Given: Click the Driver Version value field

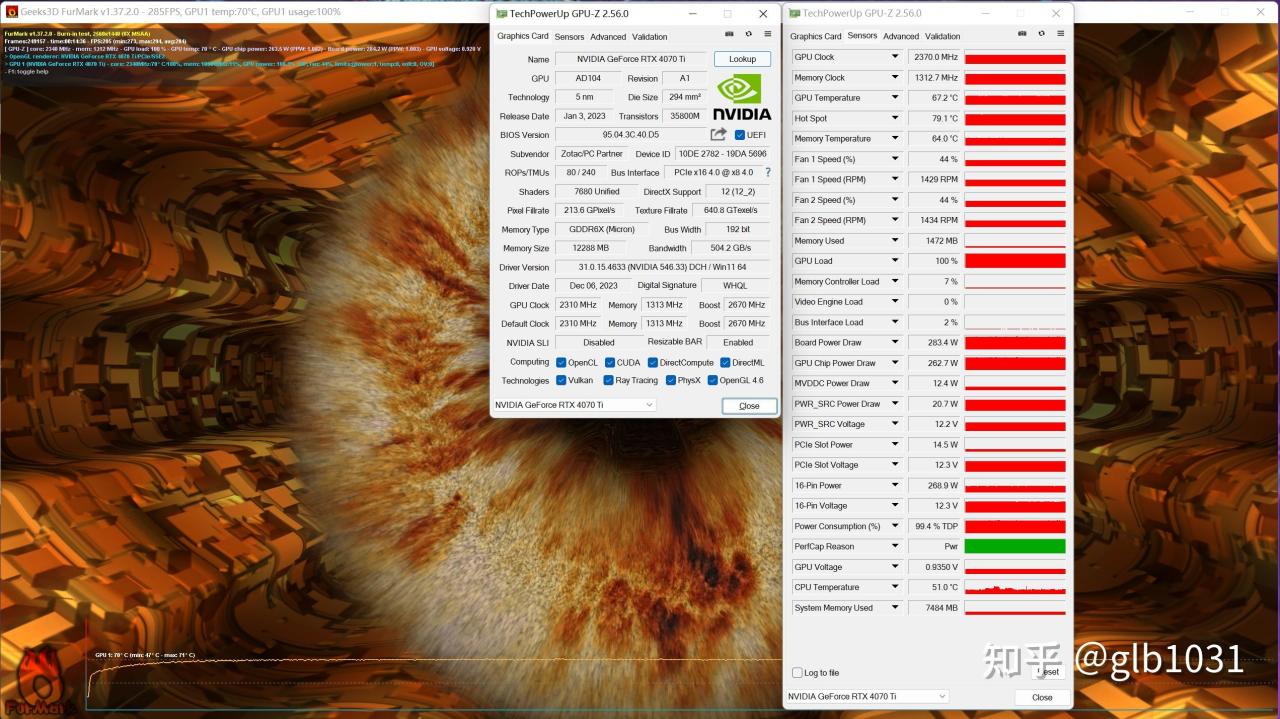Looking at the screenshot, I should 662,267.
